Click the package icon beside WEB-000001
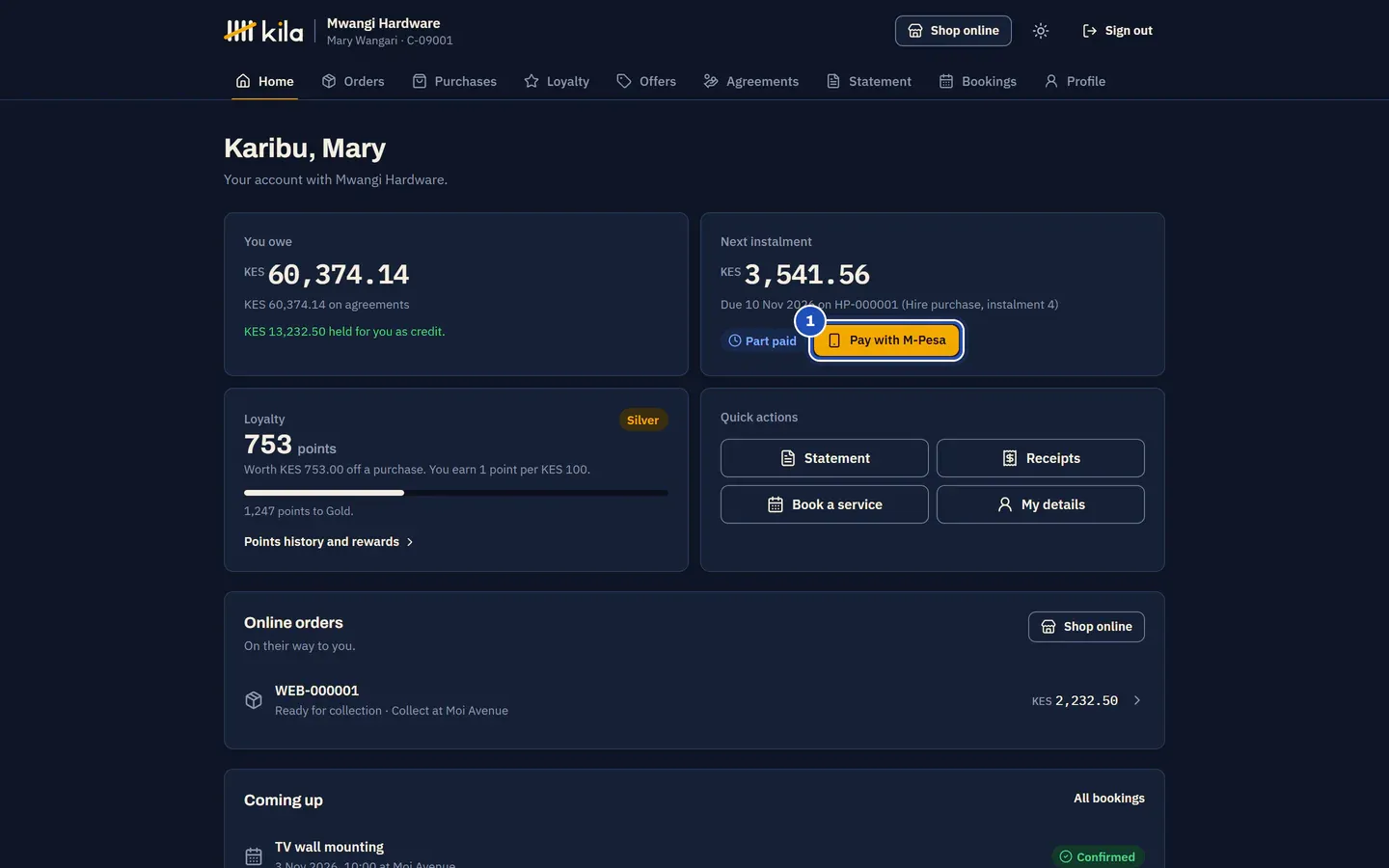 (x=254, y=700)
